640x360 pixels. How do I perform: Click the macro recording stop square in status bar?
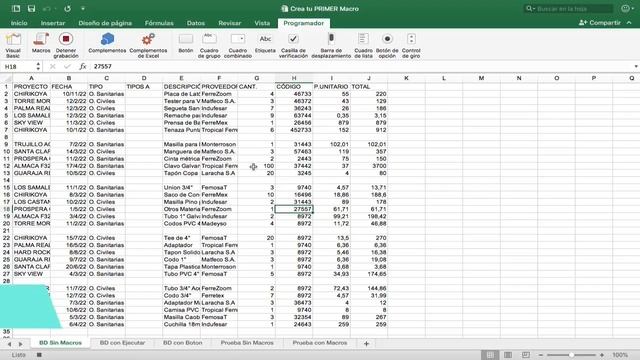coord(39,355)
